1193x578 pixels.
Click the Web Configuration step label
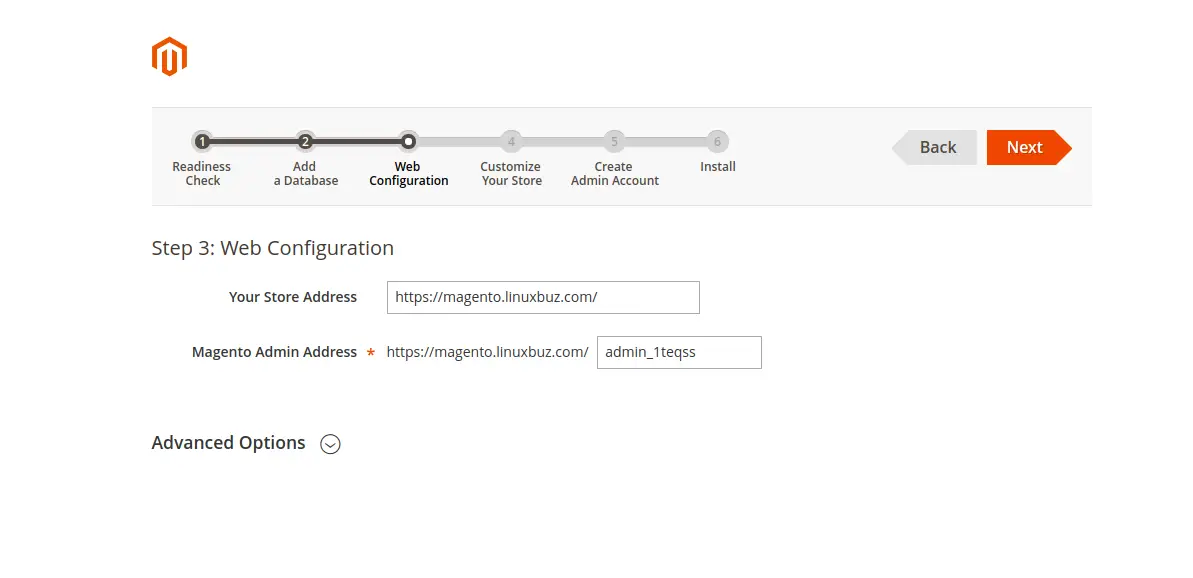coord(409,173)
